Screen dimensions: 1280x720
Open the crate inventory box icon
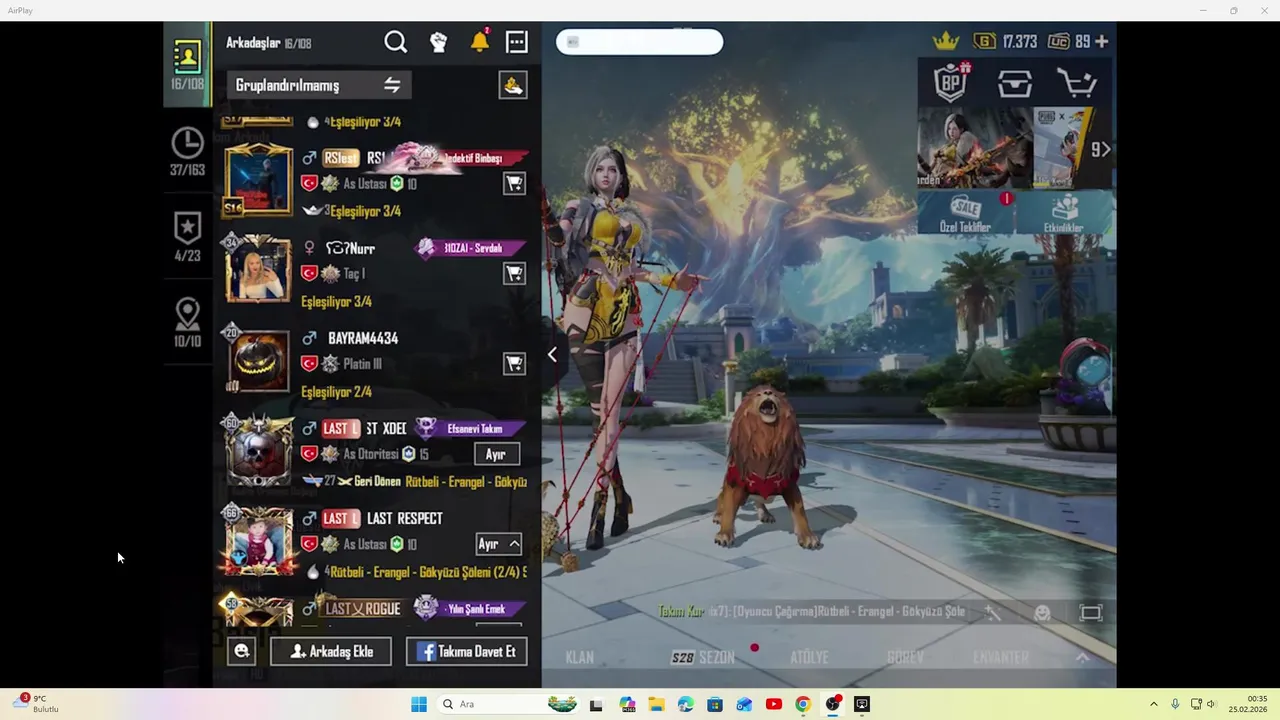pos(1015,84)
